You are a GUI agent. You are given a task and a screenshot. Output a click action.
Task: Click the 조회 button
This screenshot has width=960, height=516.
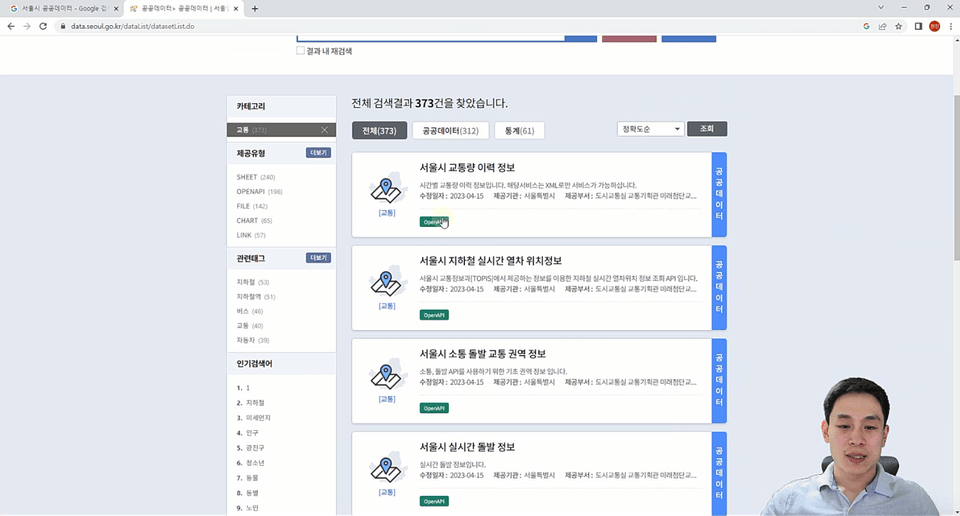tap(707, 129)
